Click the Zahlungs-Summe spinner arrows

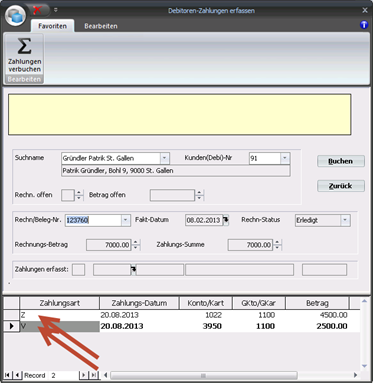(x=277, y=245)
